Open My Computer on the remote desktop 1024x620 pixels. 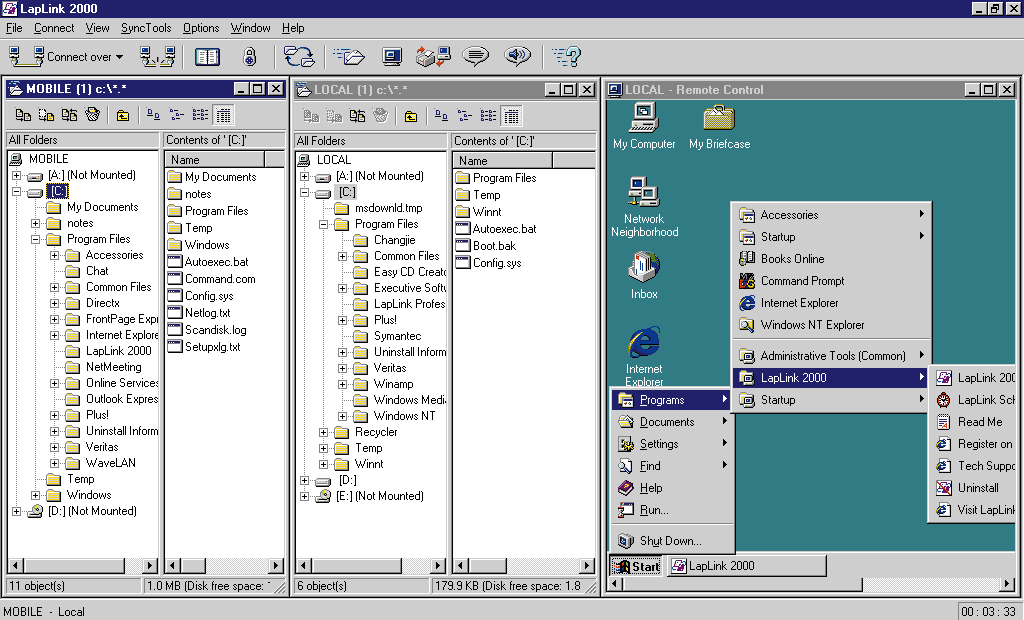click(x=644, y=127)
